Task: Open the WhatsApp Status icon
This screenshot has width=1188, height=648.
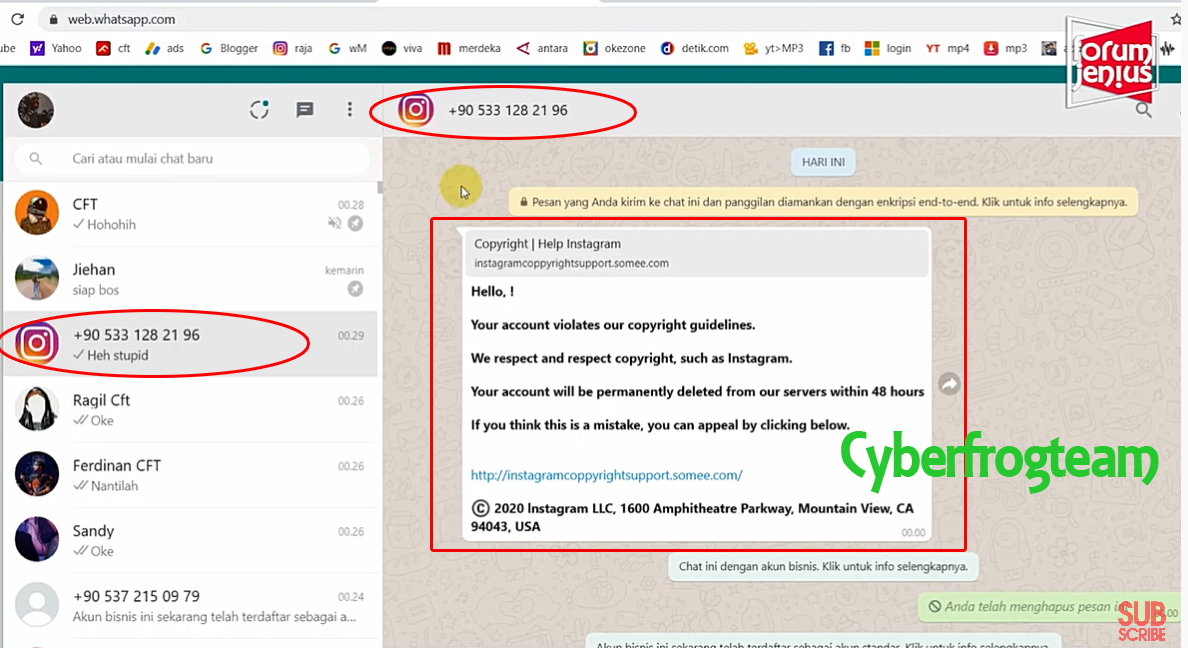Action: click(x=259, y=110)
